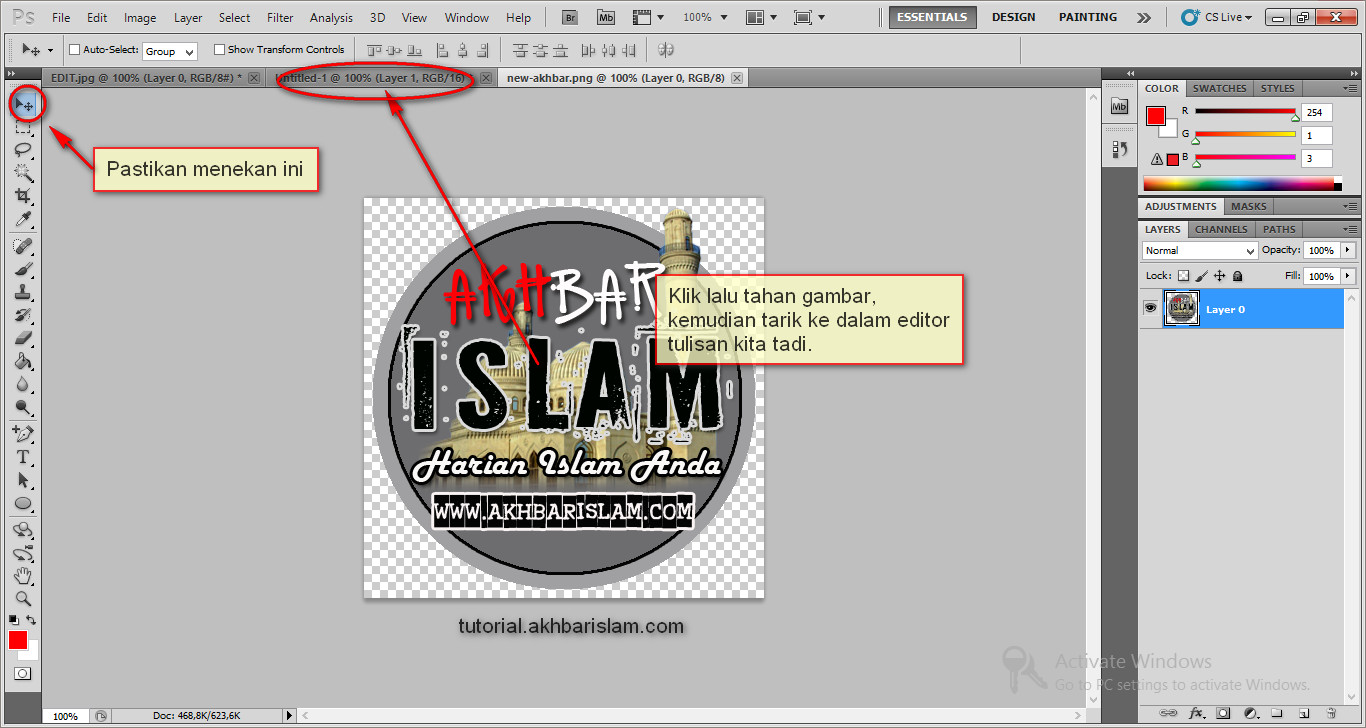Select the Blur tool
Image resolution: width=1366 pixels, height=728 pixels.
pos(24,384)
